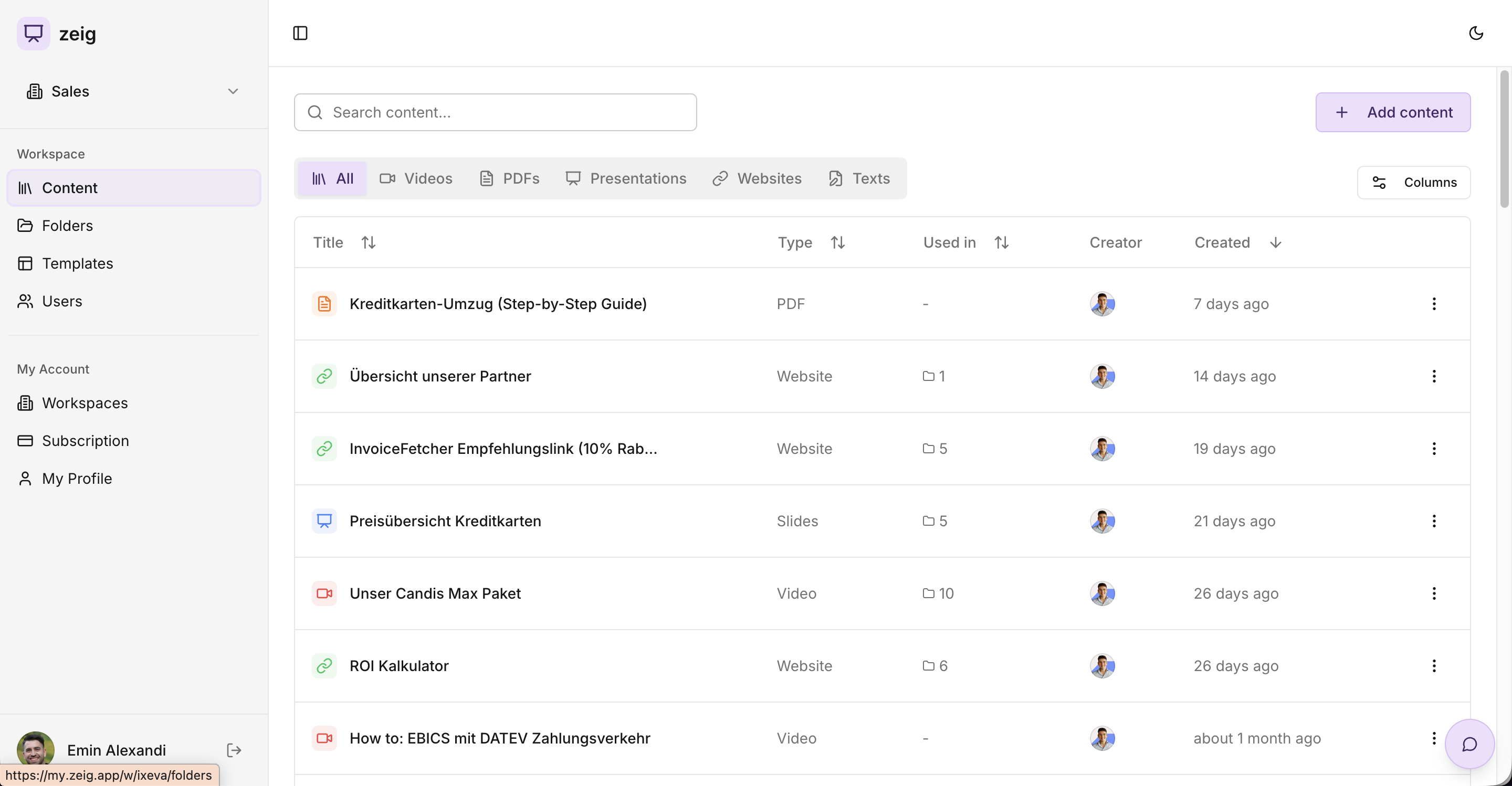Click the Add content button
Viewport: 1512px width, 786px height.
(x=1392, y=112)
